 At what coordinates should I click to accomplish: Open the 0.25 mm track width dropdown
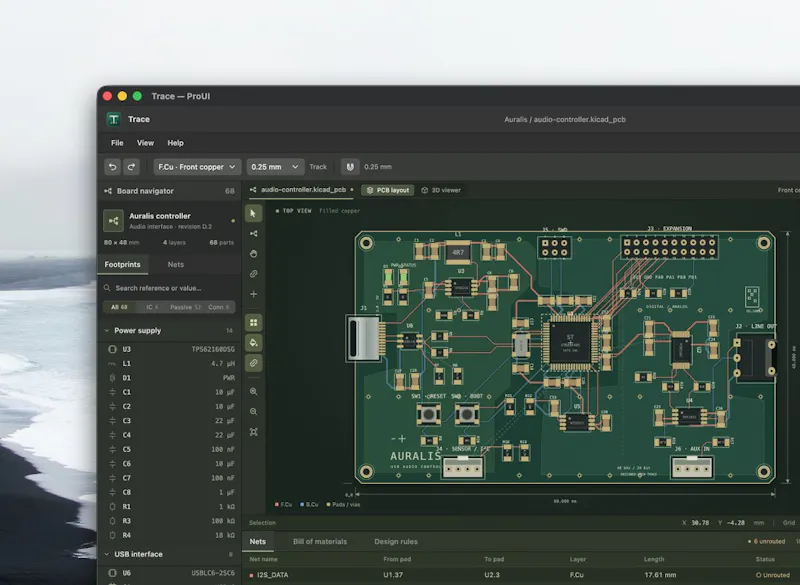(275, 167)
